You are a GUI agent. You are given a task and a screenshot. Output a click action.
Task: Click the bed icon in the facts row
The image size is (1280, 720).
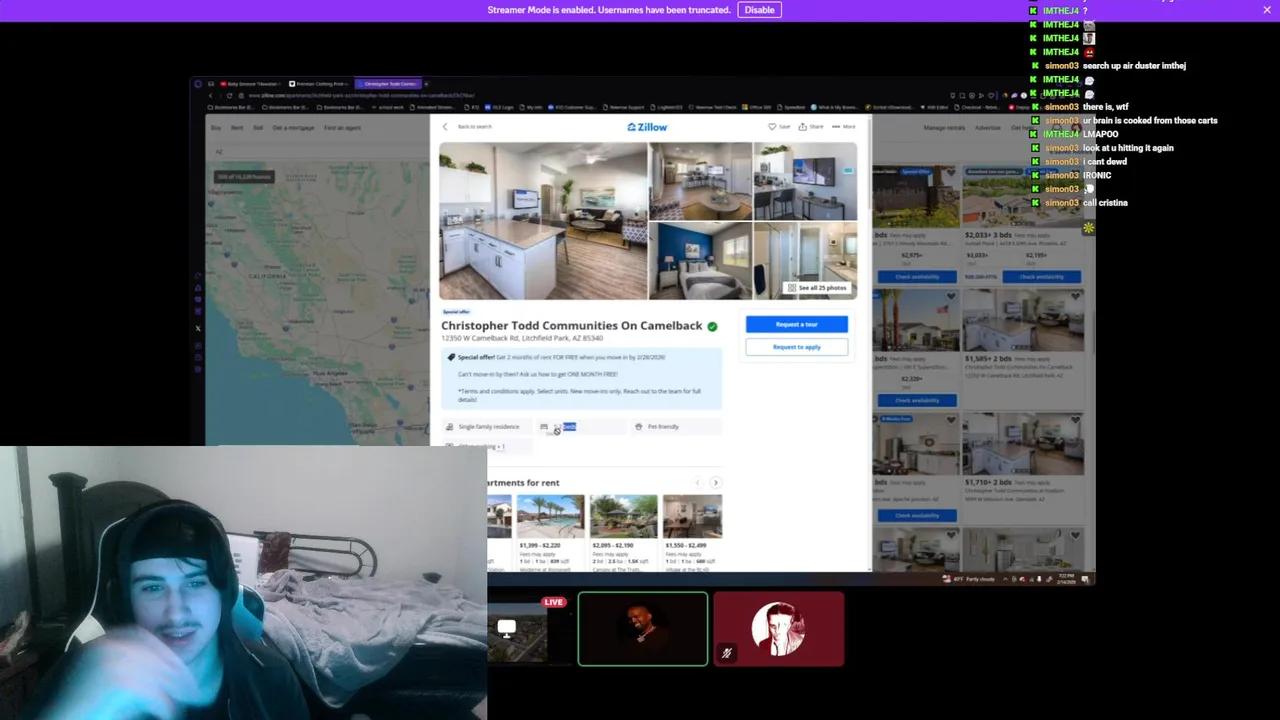[x=544, y=427]
